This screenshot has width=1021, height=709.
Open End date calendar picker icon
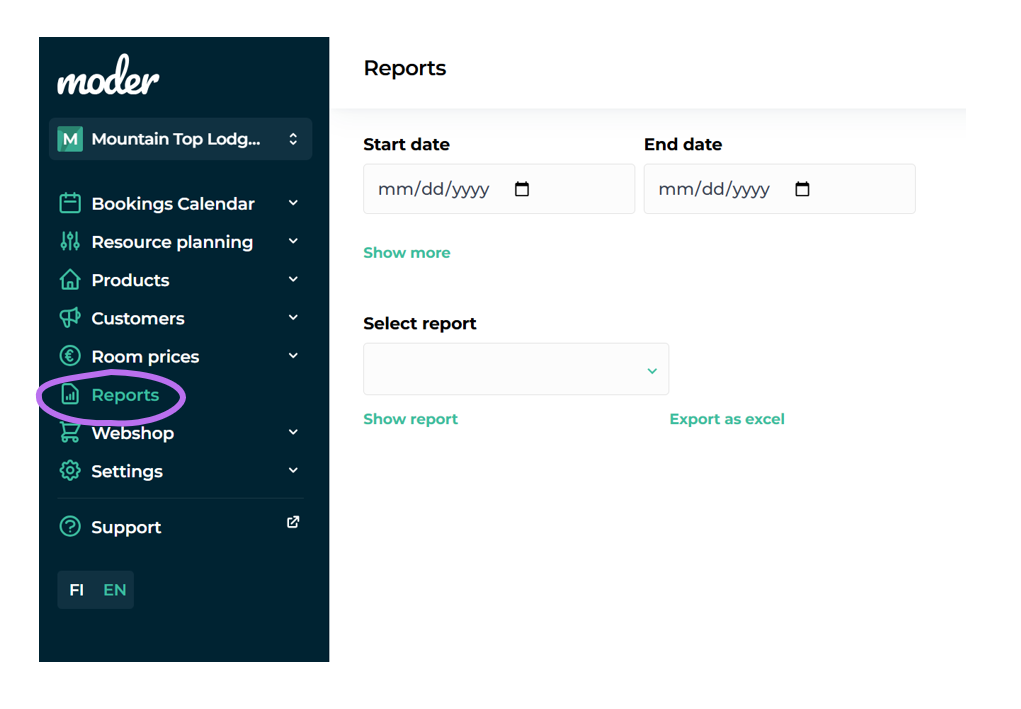click(x=802, y=189)
